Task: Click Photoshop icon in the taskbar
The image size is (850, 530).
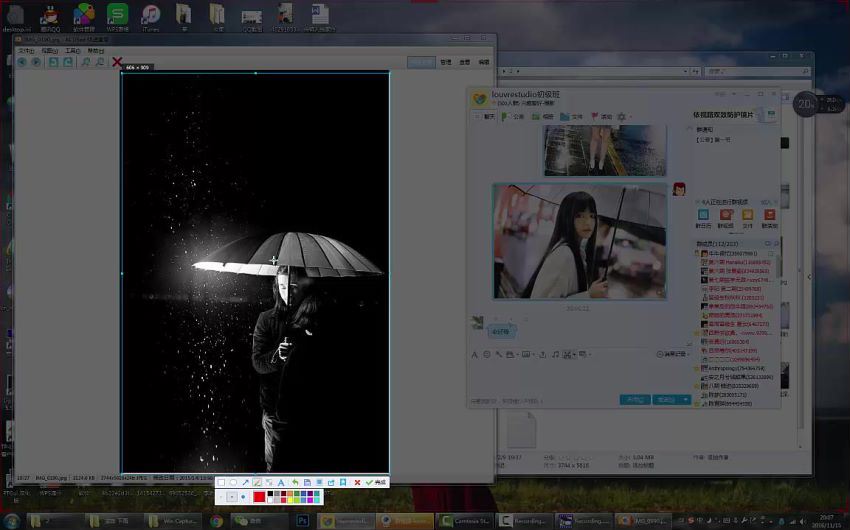Action: tap(301, 521)
